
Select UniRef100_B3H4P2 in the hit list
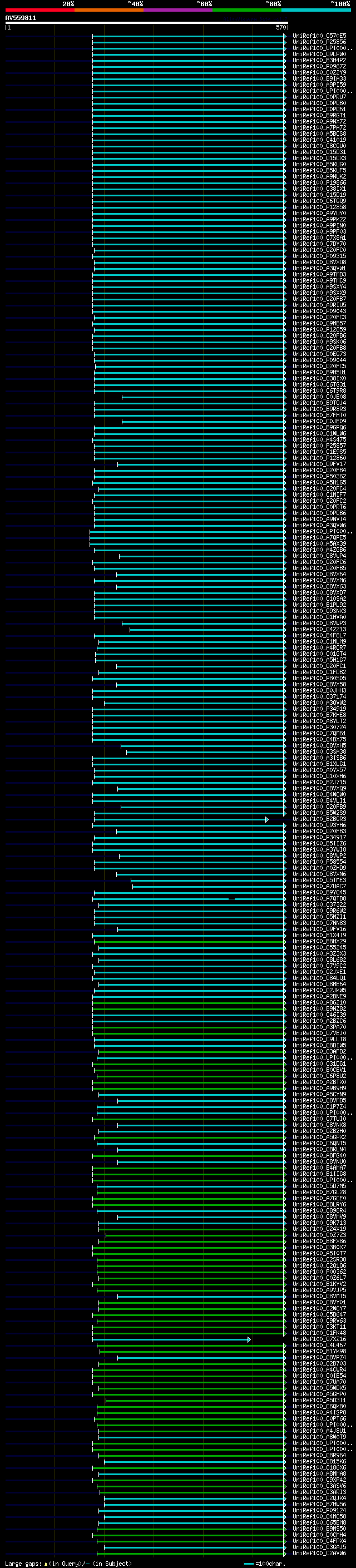click(x=319, y=60)
